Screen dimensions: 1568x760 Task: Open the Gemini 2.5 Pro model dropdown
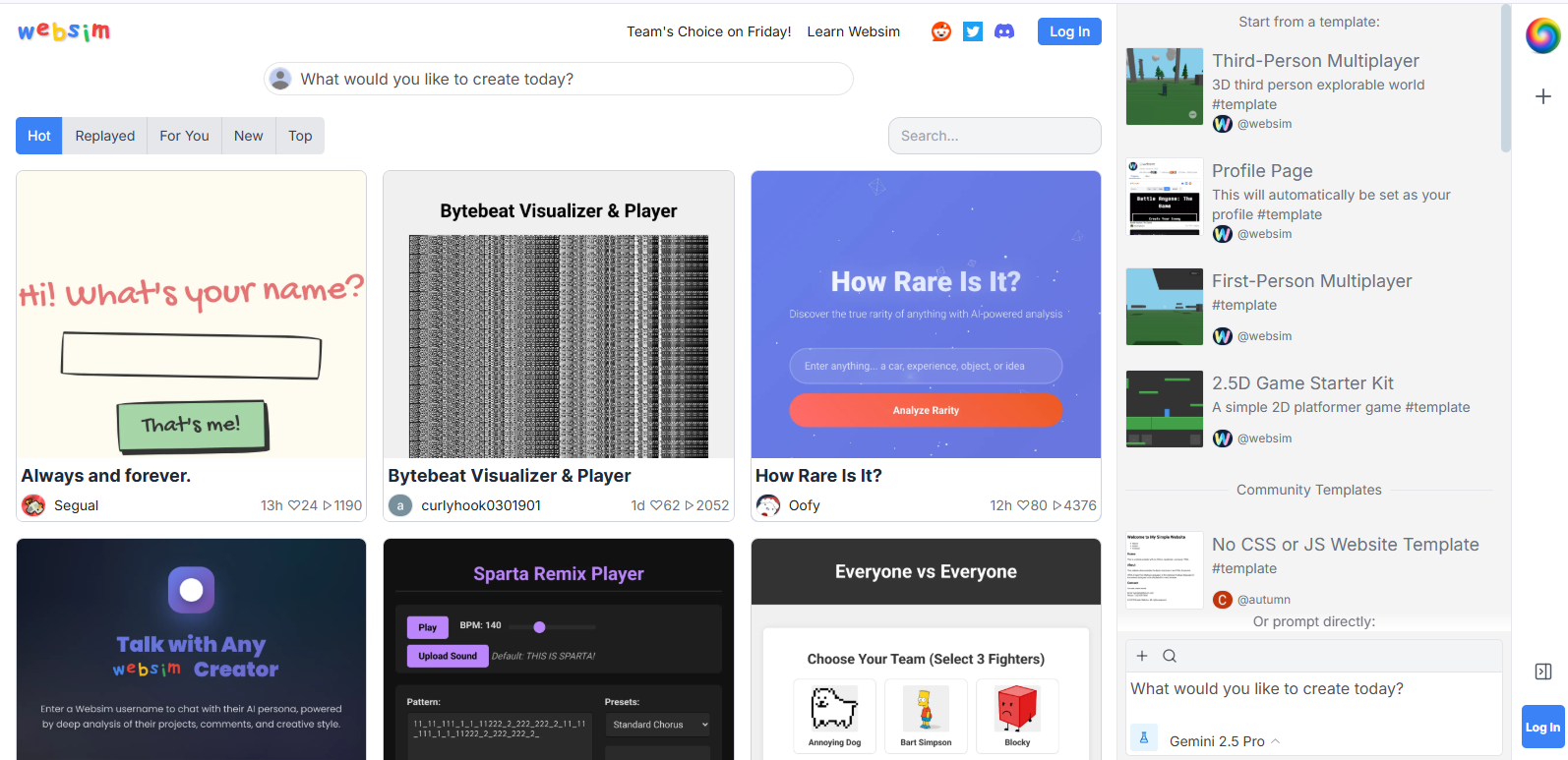point(1225,741)
